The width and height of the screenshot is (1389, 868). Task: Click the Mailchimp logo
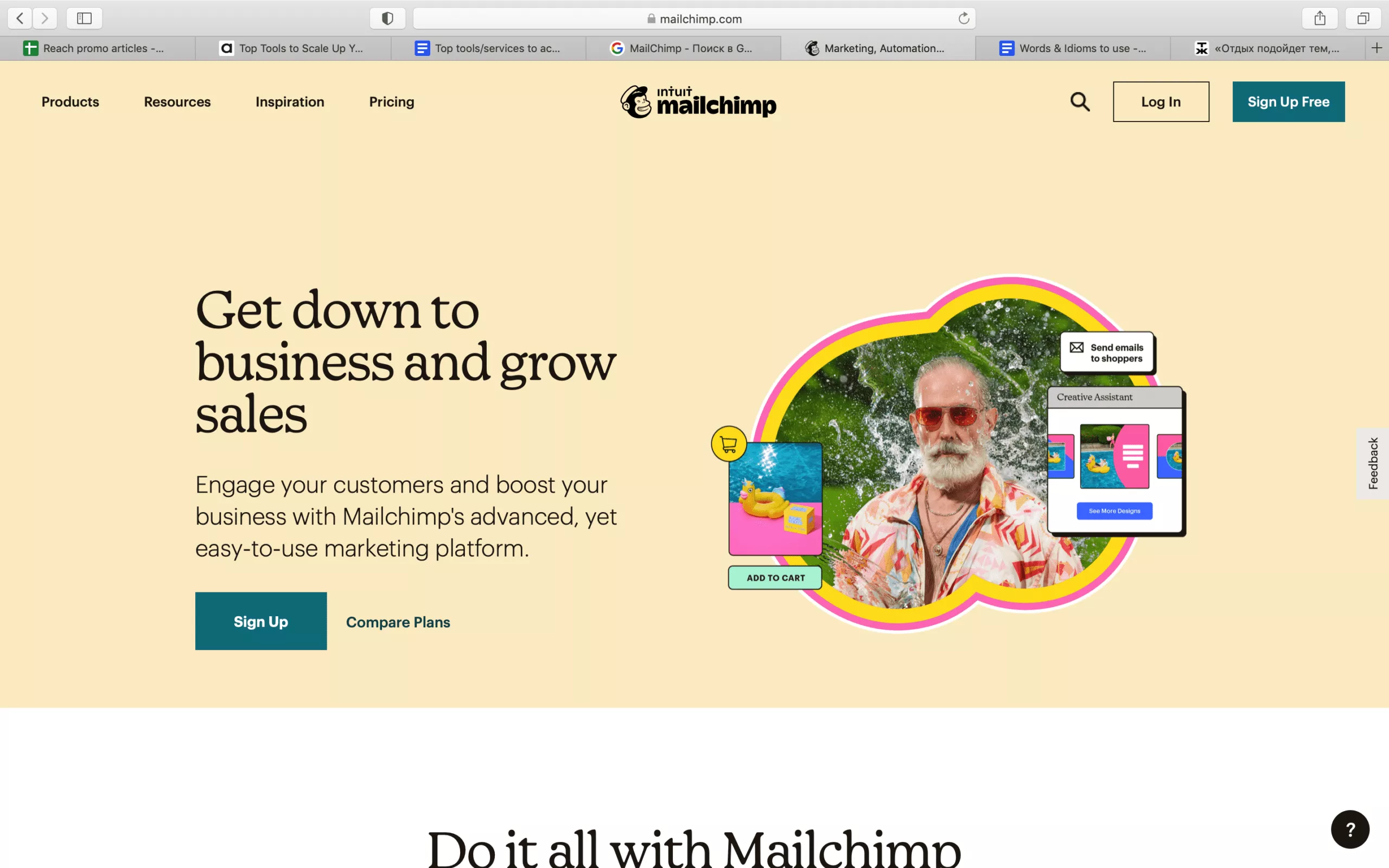[x=698, y=101]
